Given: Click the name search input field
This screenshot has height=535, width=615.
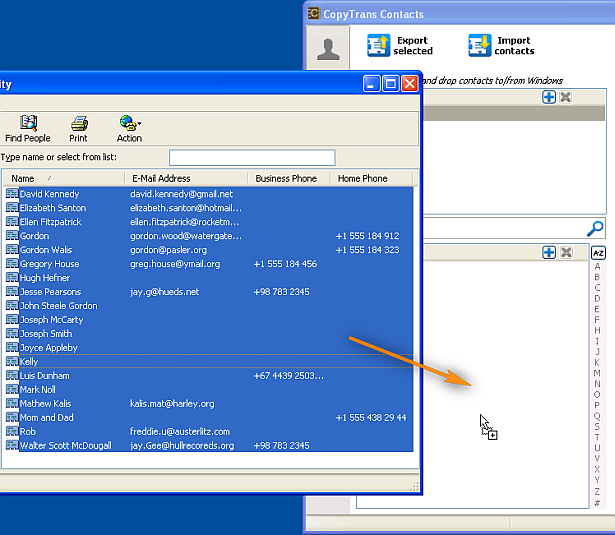Looking at the screenshot, I should pos(252,158).
